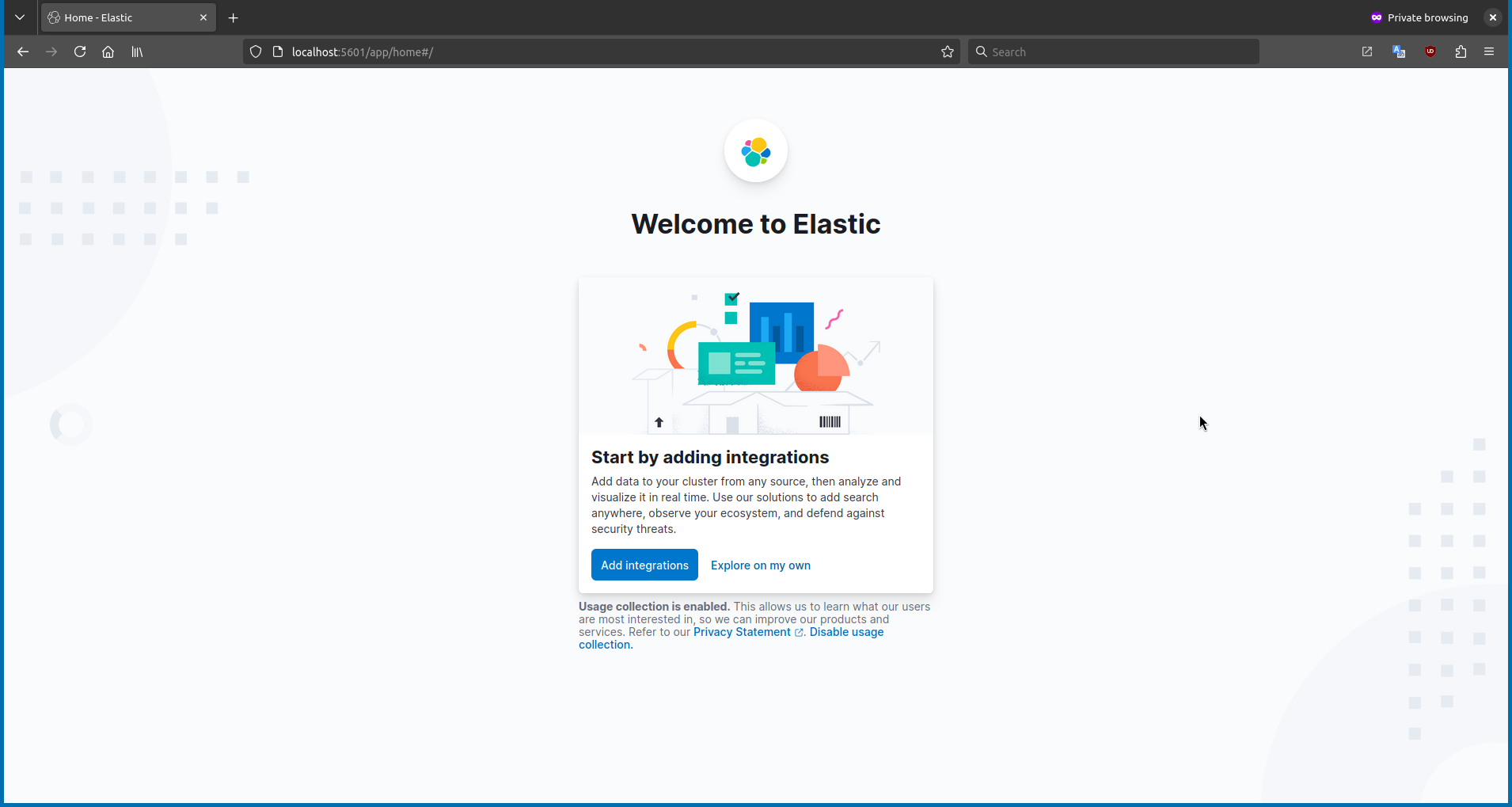The image size is (1512, 807).
Task: Click the Elastic logo circle
Action: pos(756,150)
